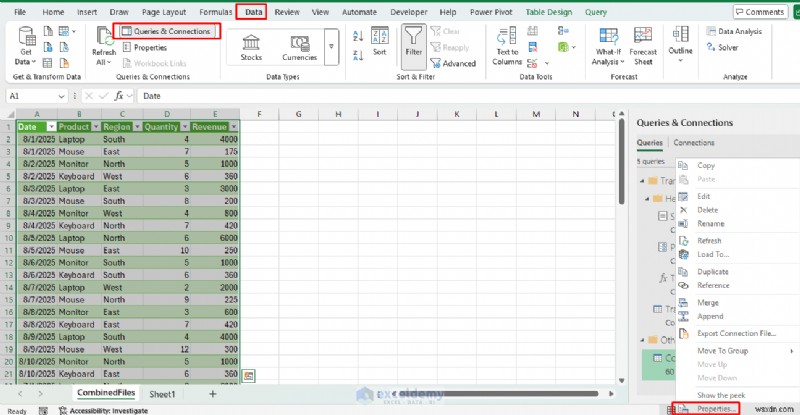
Task: Click Accessibility: Investigate in status bar
Action: tap(104, 411)
